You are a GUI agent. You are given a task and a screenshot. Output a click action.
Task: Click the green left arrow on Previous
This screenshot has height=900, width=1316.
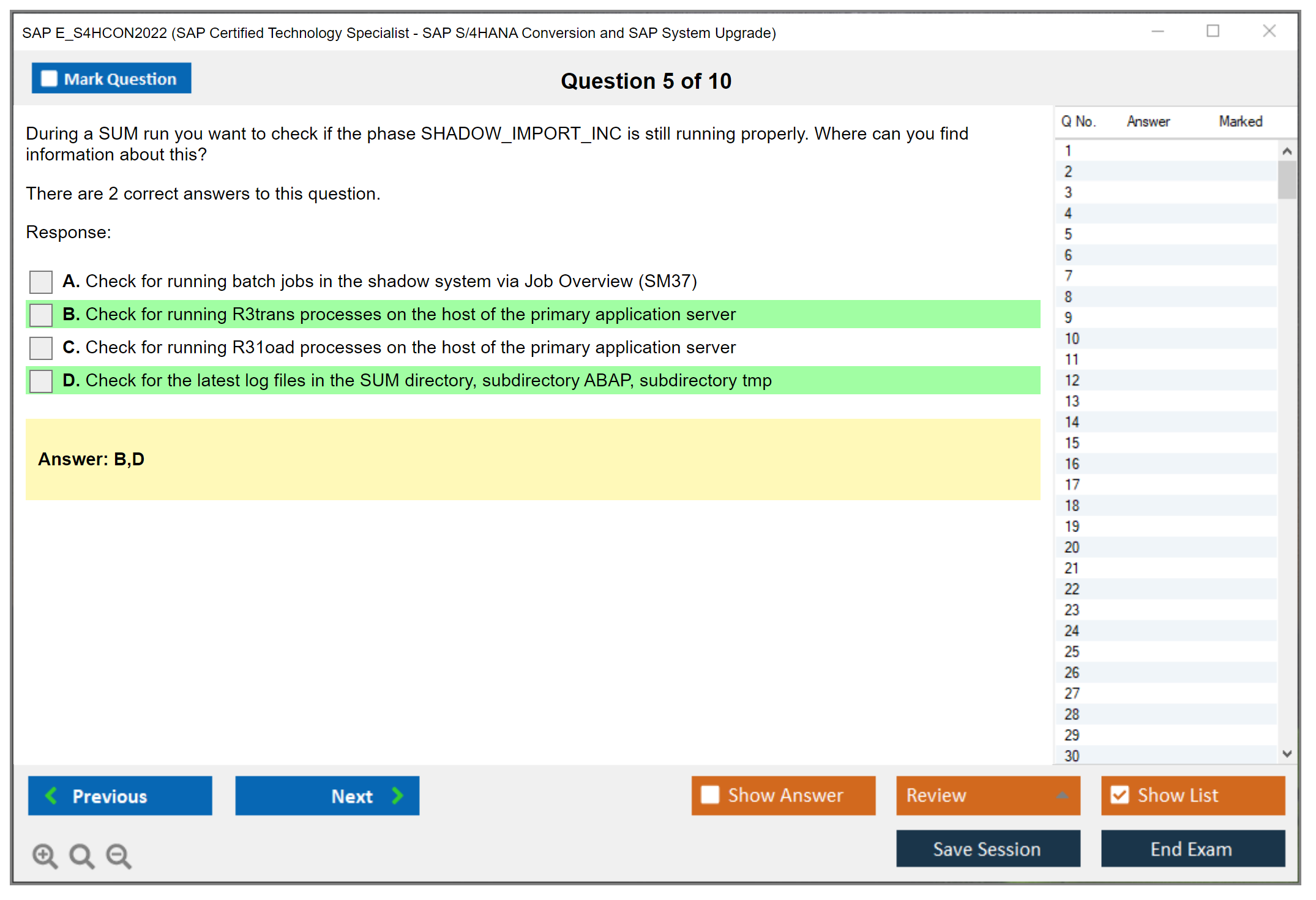point(51,795)
